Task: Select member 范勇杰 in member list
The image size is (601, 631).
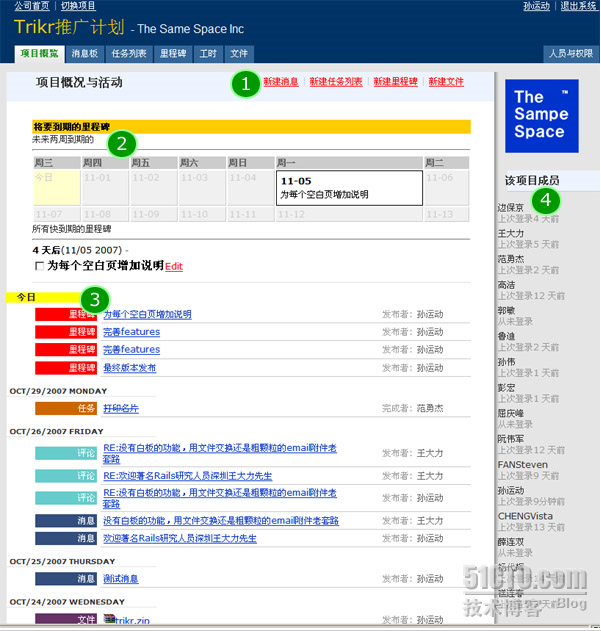Action: 510,259
